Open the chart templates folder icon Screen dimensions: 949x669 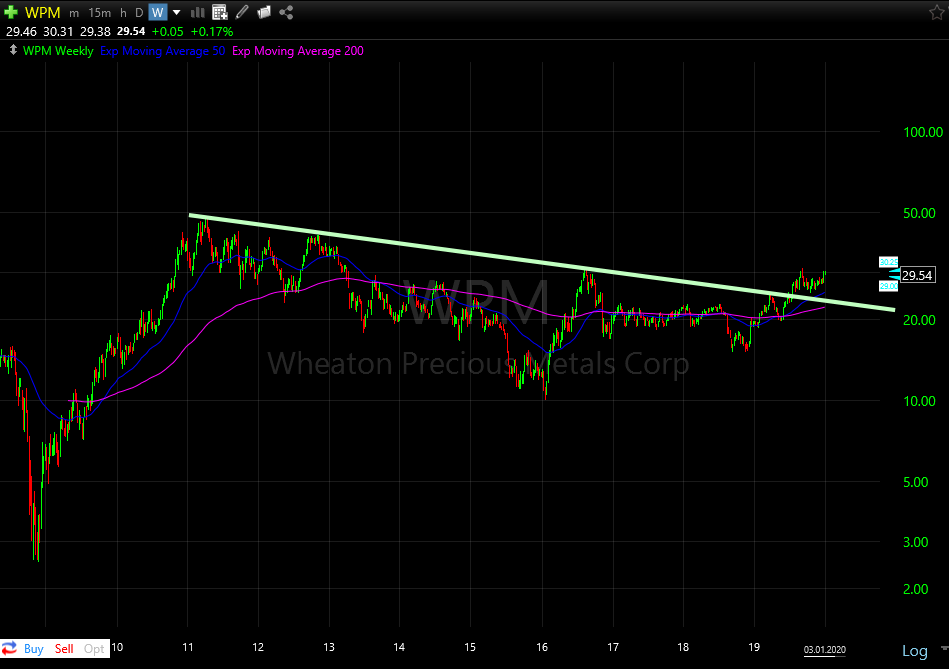pyautogui.click(x=264, y=12)
